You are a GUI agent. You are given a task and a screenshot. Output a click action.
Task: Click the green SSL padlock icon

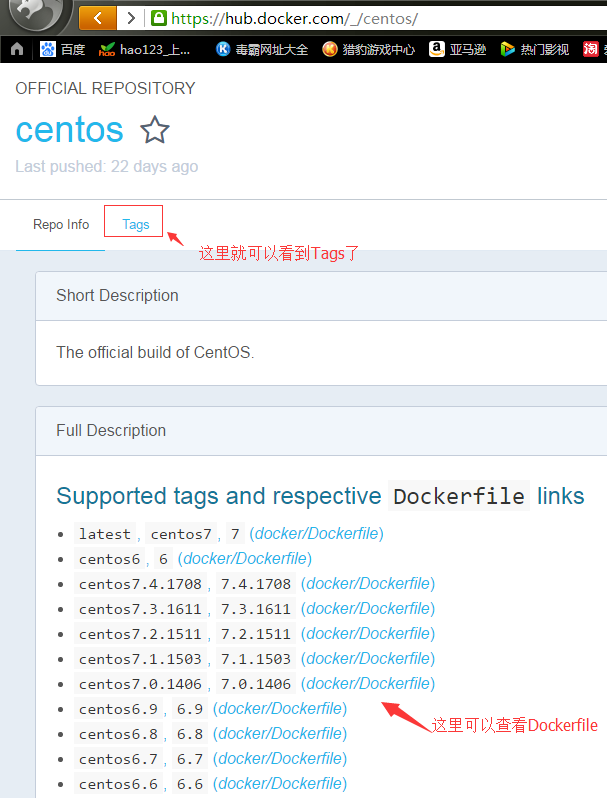pos(158,18)
